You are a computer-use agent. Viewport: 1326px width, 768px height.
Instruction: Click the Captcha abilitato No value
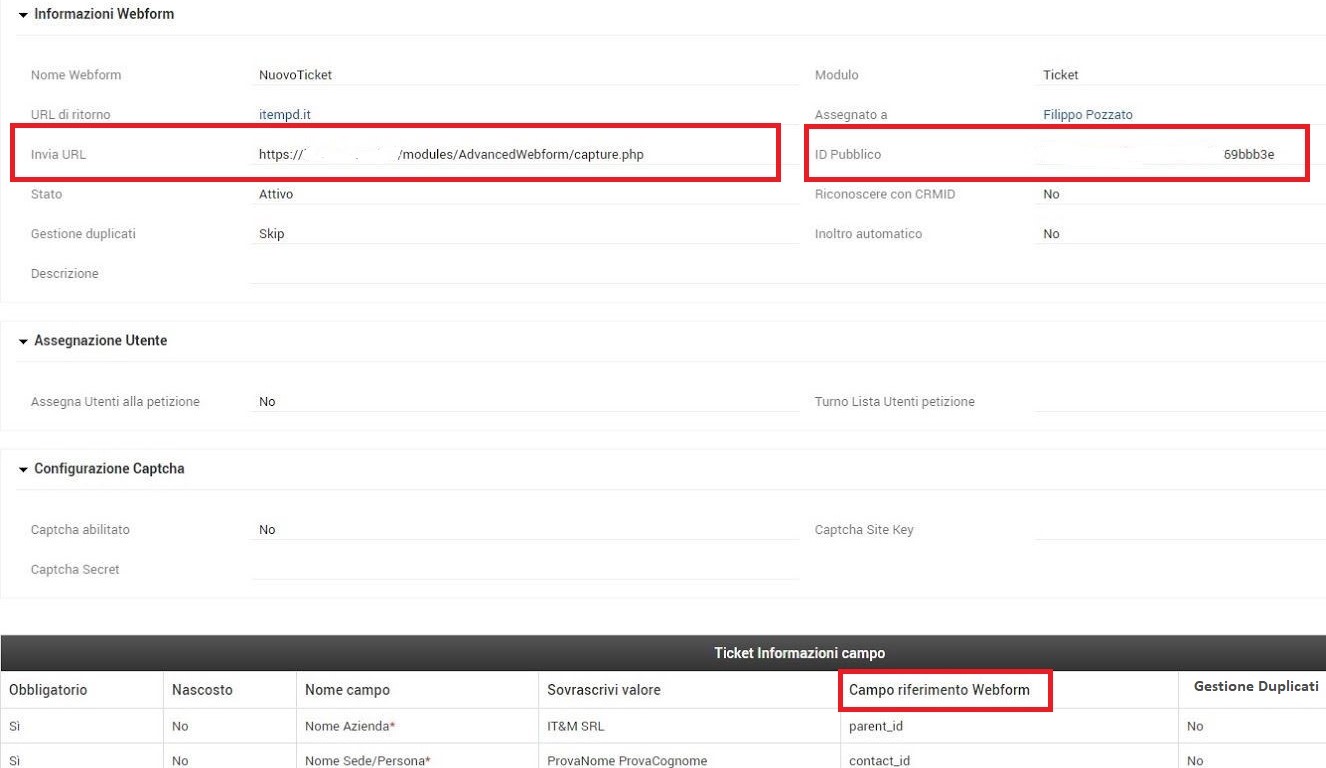[x=267, y=530]
